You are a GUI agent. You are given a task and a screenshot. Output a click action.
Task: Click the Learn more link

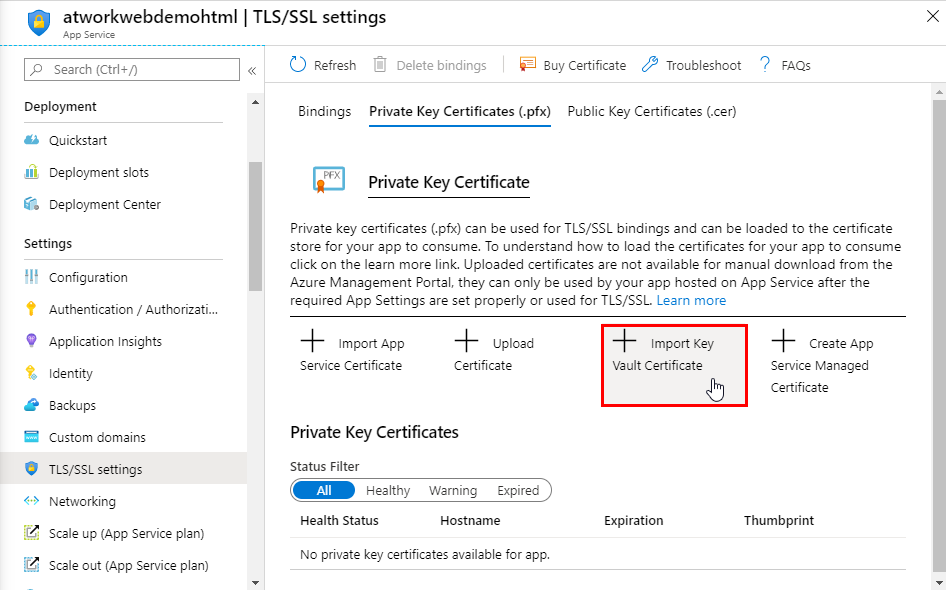click(x=691, y=301)
